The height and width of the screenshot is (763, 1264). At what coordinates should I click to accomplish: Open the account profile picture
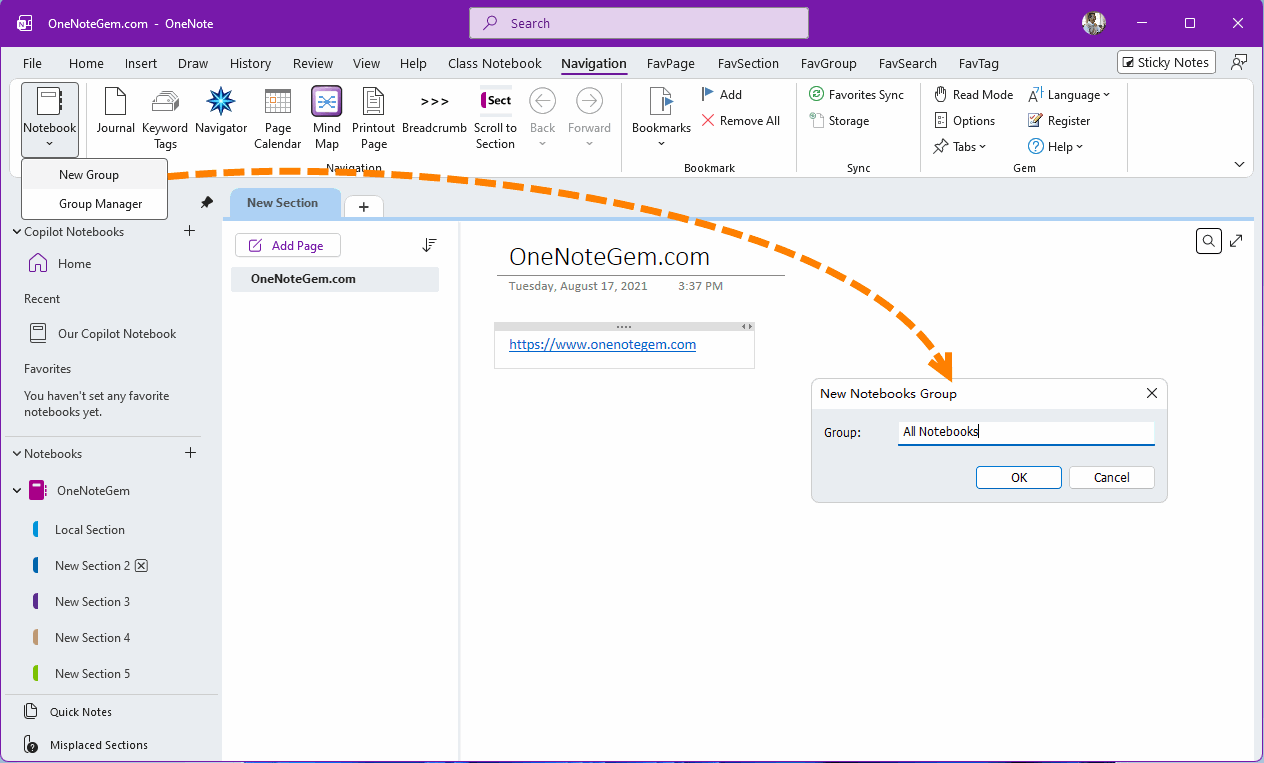point(1094,23)
